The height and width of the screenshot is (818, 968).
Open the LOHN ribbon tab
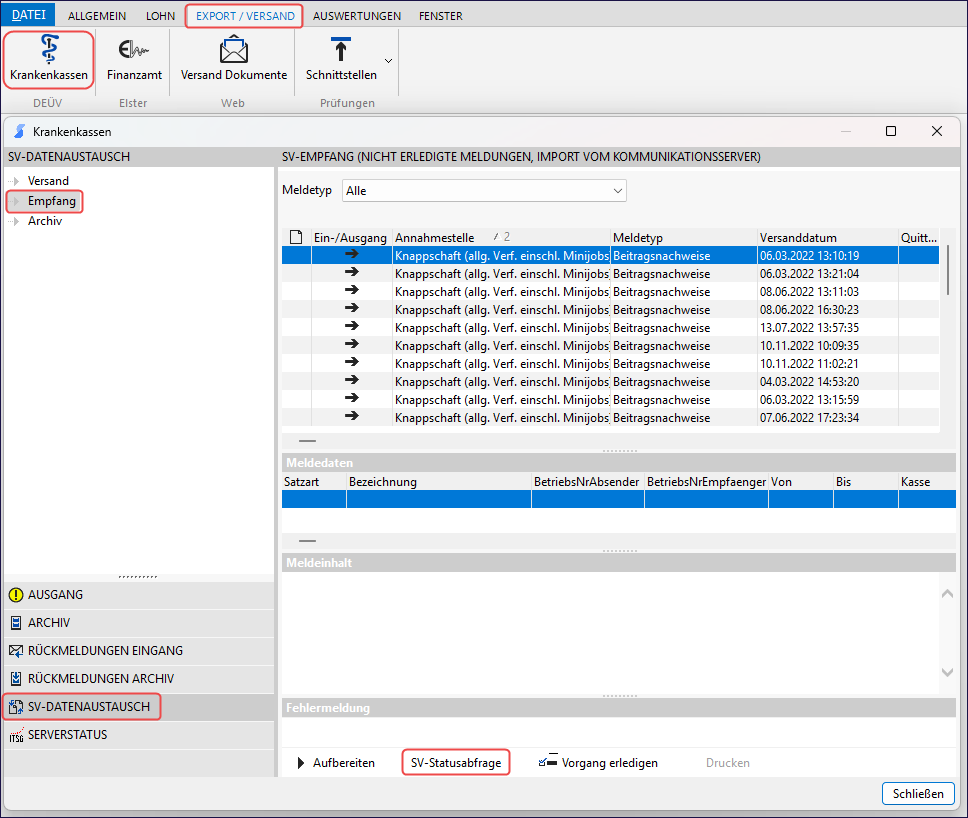[x=162, y=16]
